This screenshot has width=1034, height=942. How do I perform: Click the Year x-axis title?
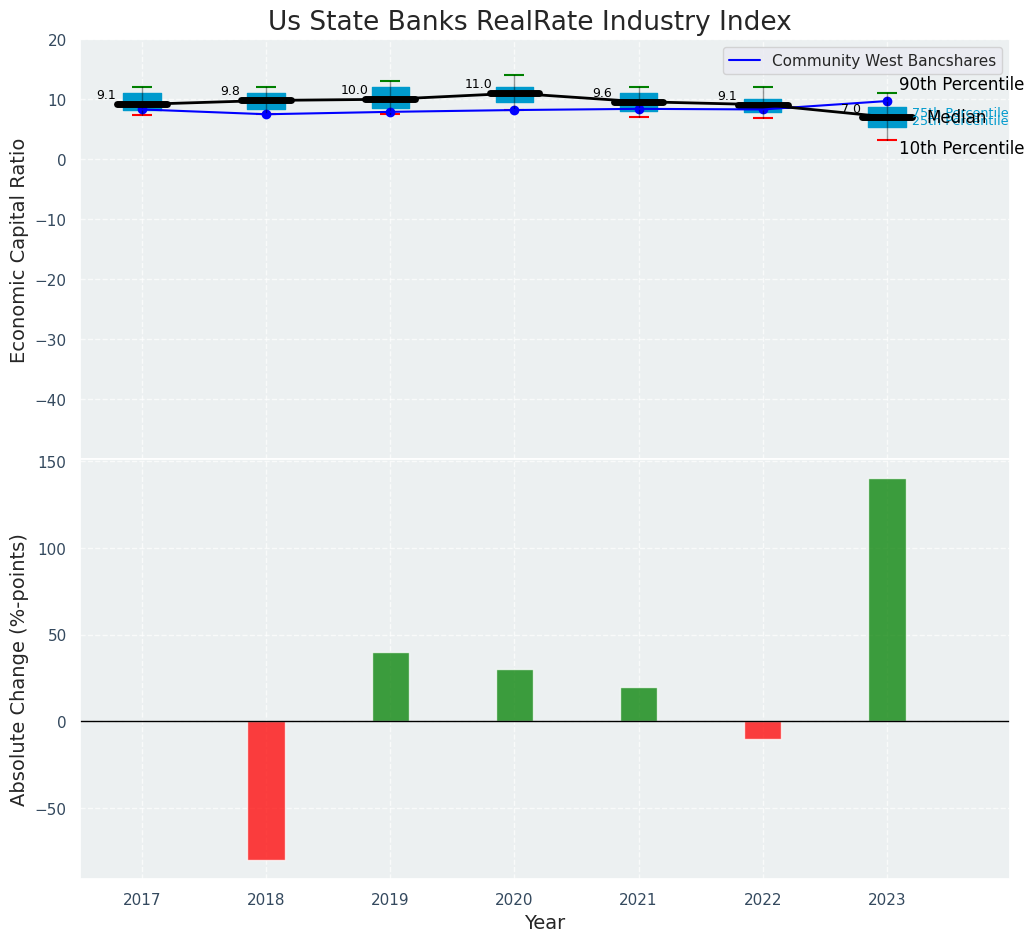544,923
